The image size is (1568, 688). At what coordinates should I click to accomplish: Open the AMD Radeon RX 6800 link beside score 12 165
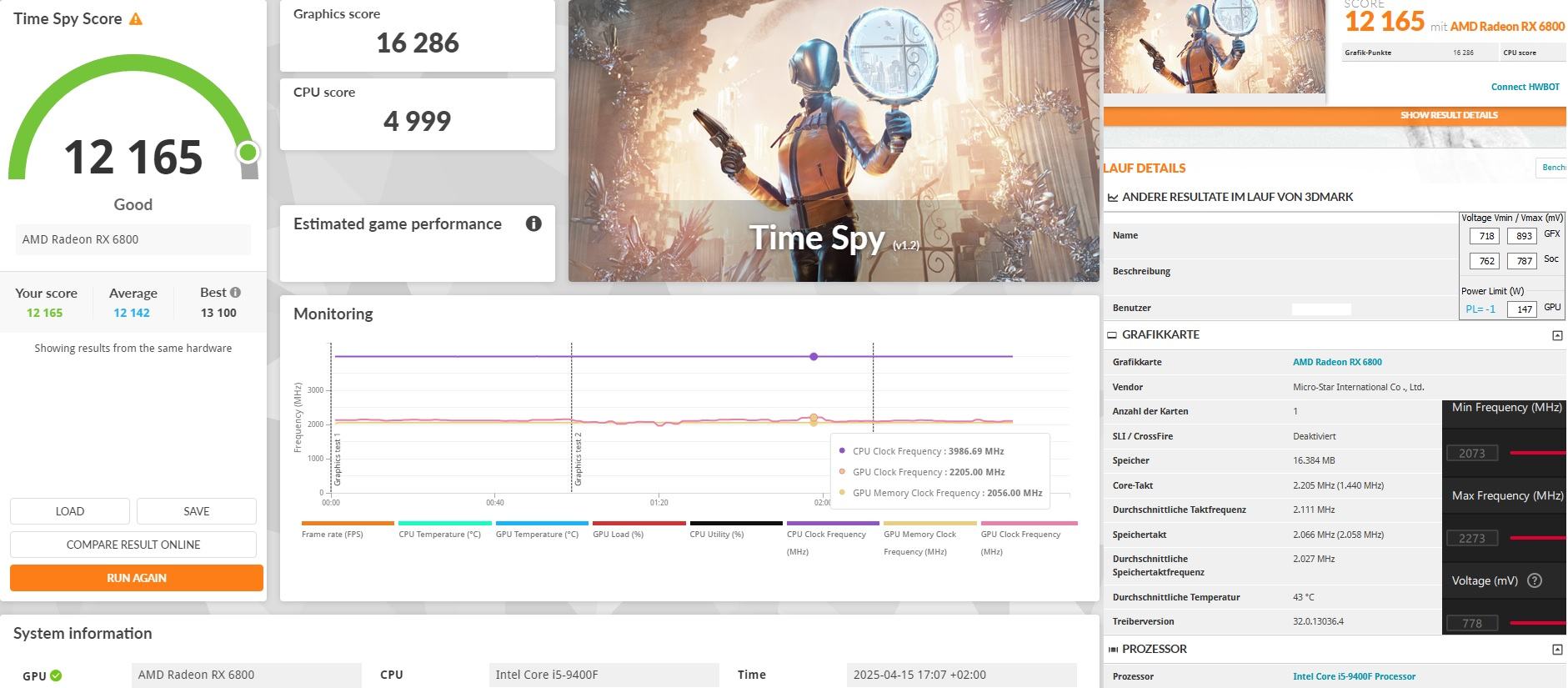[x=1507, y=26]
